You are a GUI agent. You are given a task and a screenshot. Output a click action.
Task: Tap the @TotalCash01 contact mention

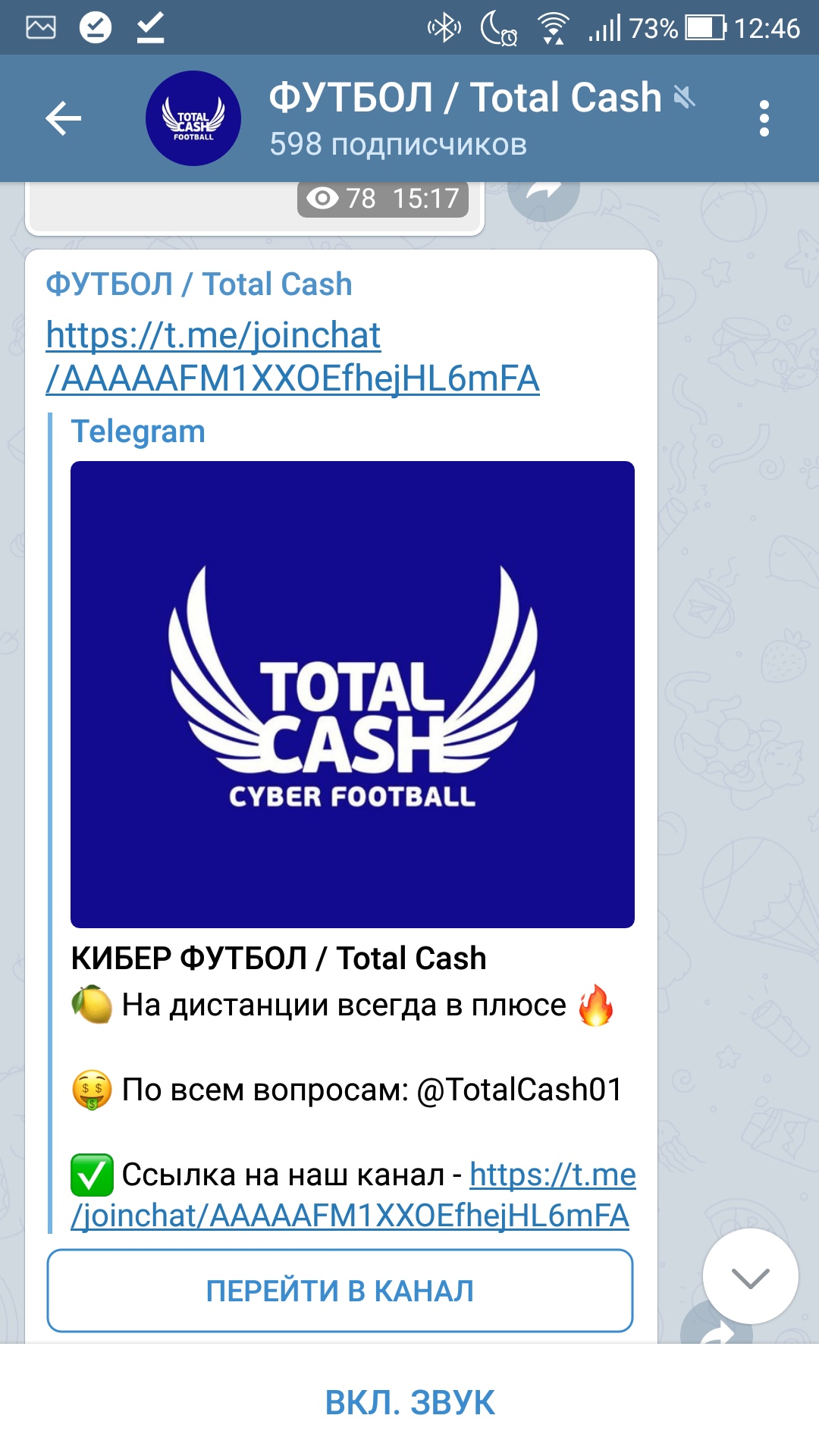pyautogui.click(x=519, y=1090)
